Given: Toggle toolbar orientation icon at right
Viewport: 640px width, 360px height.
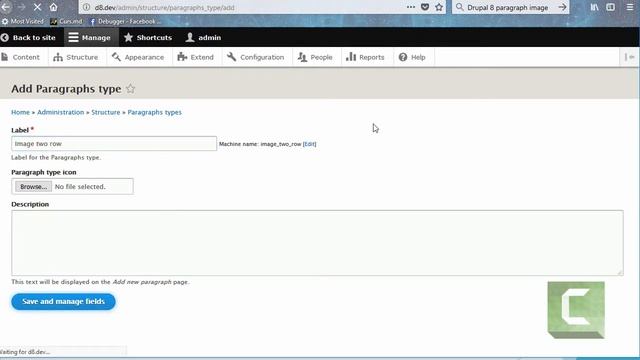Looking at the screenshot, I should [x=629, y=57].
